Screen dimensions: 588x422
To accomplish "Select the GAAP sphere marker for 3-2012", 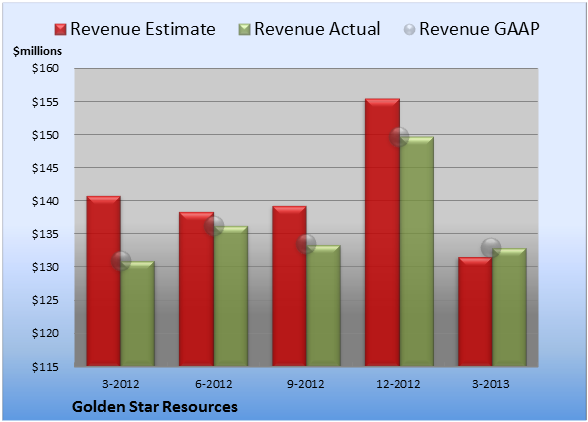I will [x=121, y=261].
